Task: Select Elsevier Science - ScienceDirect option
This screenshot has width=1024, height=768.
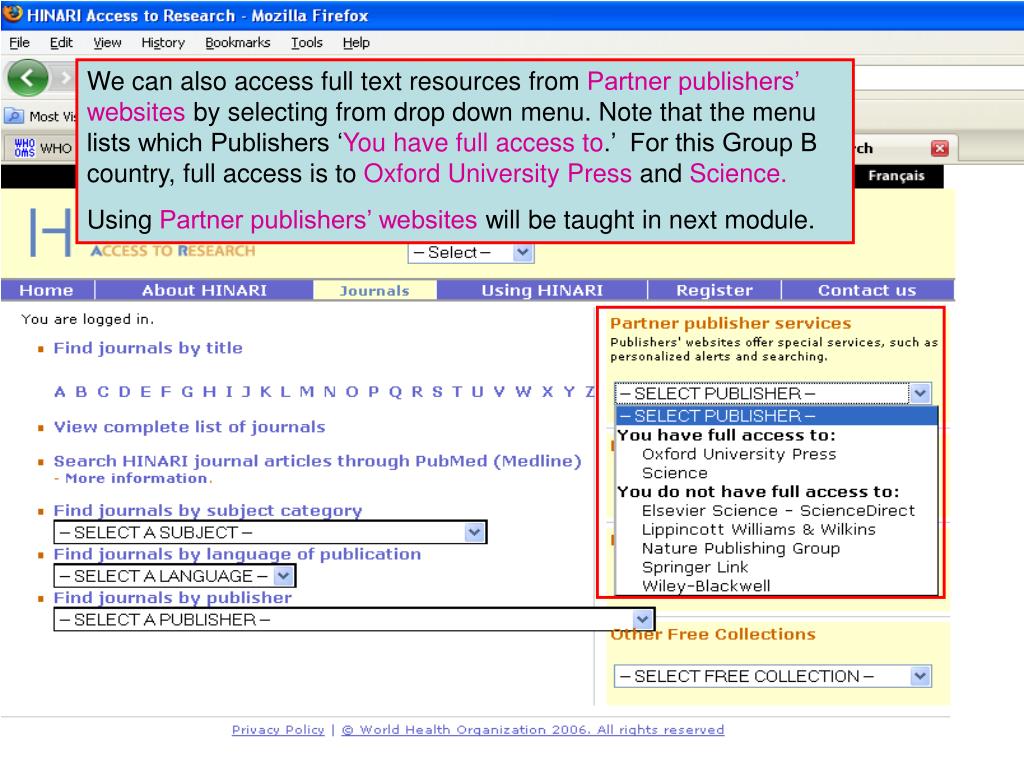Action: [778, 511]
